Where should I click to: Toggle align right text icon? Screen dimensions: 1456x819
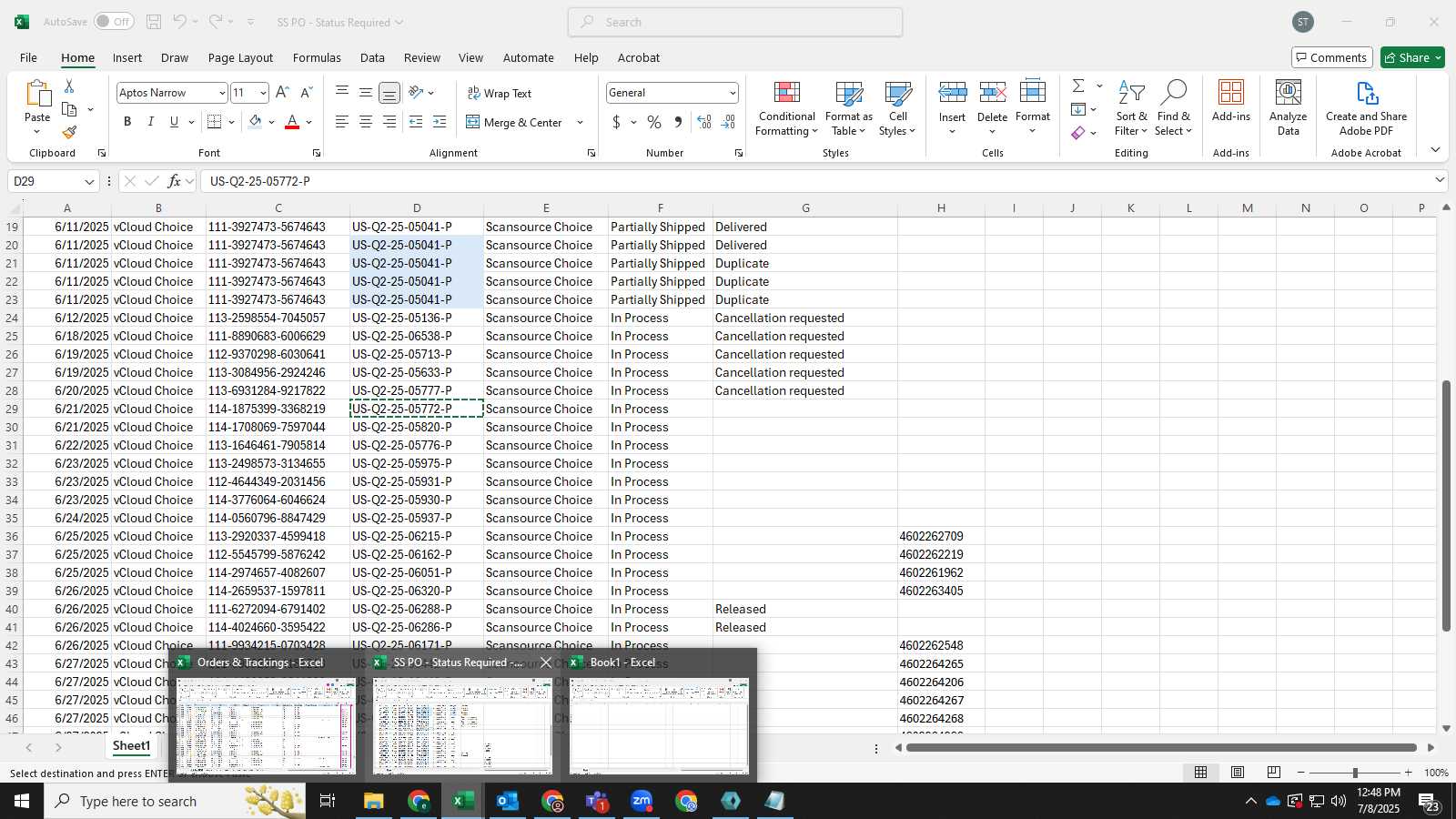pyautogui.click(x=389, y=122)
